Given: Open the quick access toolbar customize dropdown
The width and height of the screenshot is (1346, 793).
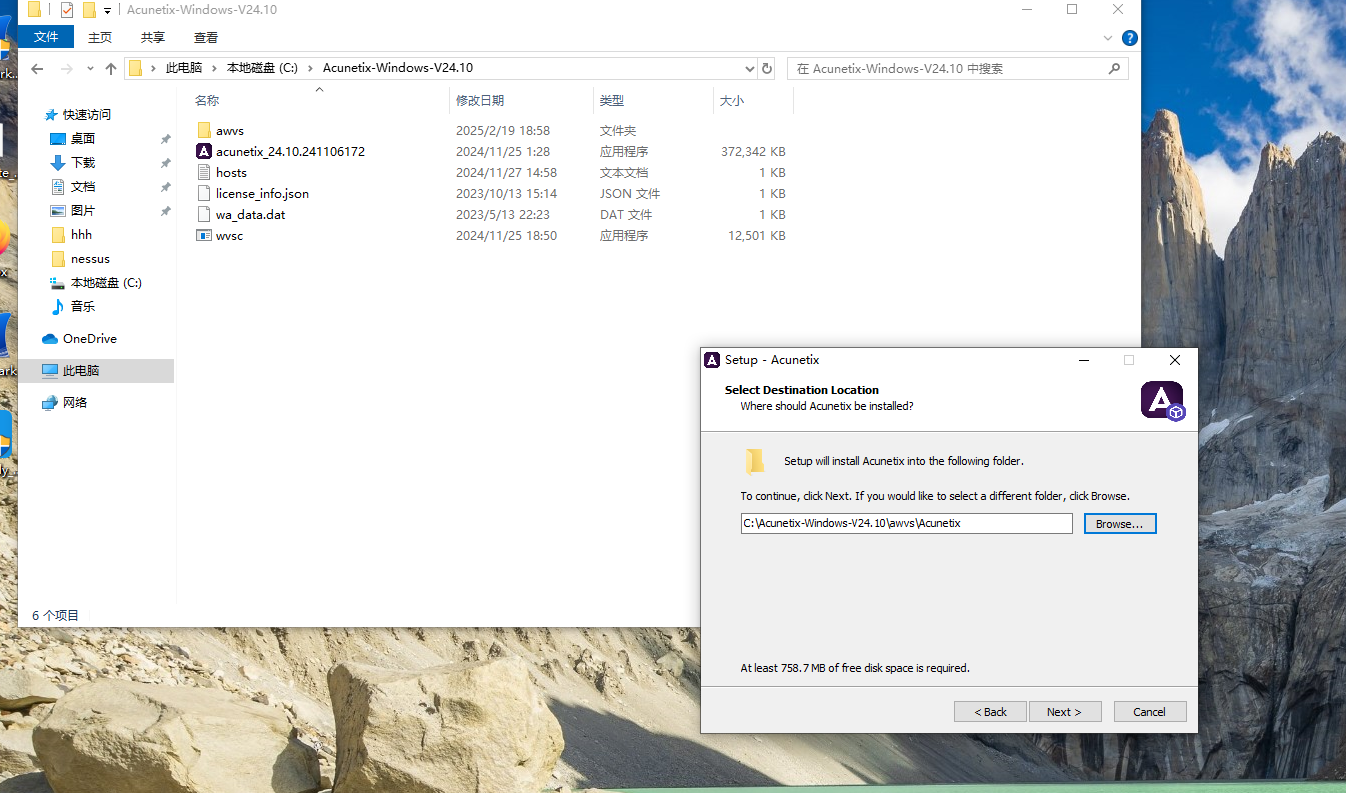Looking at the screenshot, I should [107, 11].
